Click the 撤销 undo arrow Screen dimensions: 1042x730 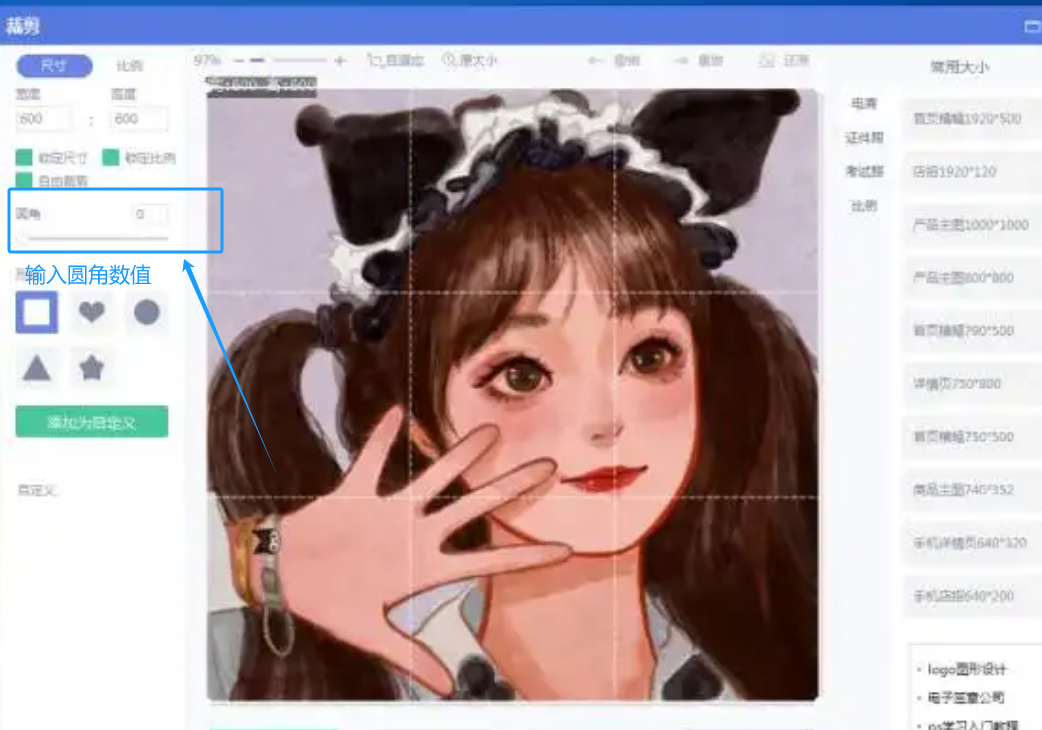(614, 60)
